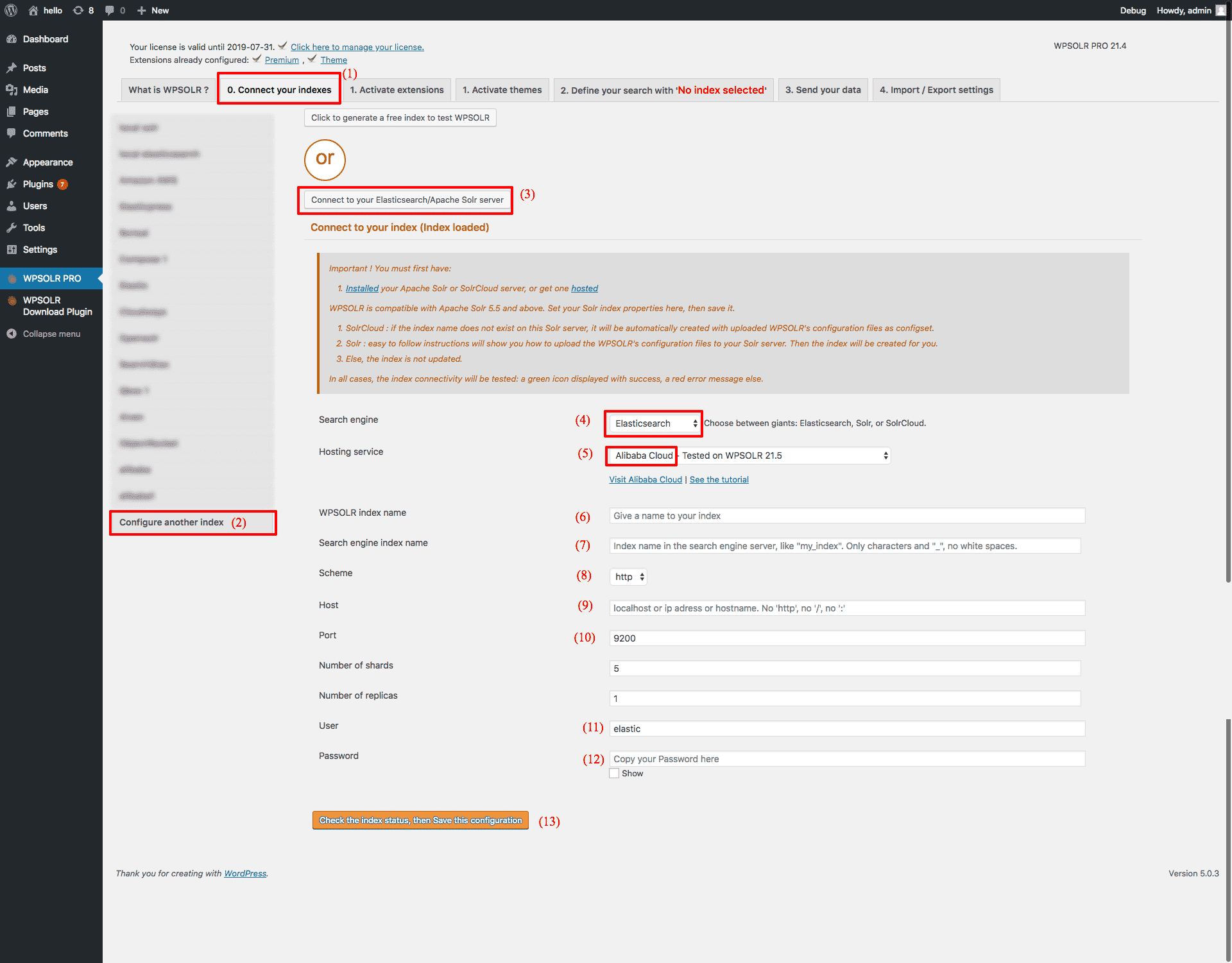Click the Media icon in sidebar
The width and height of the screenshot is (1232, 963).
click(x=12, y=90)
